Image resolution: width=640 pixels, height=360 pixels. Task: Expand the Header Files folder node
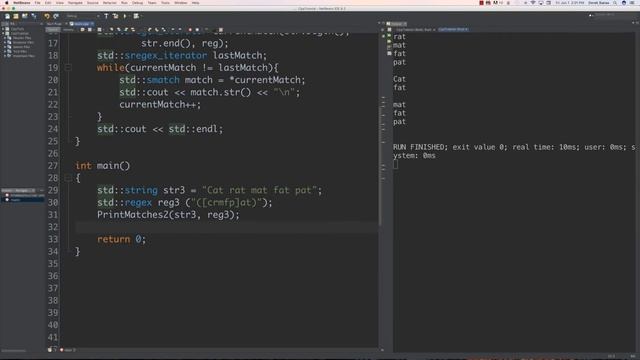[5, 38]
